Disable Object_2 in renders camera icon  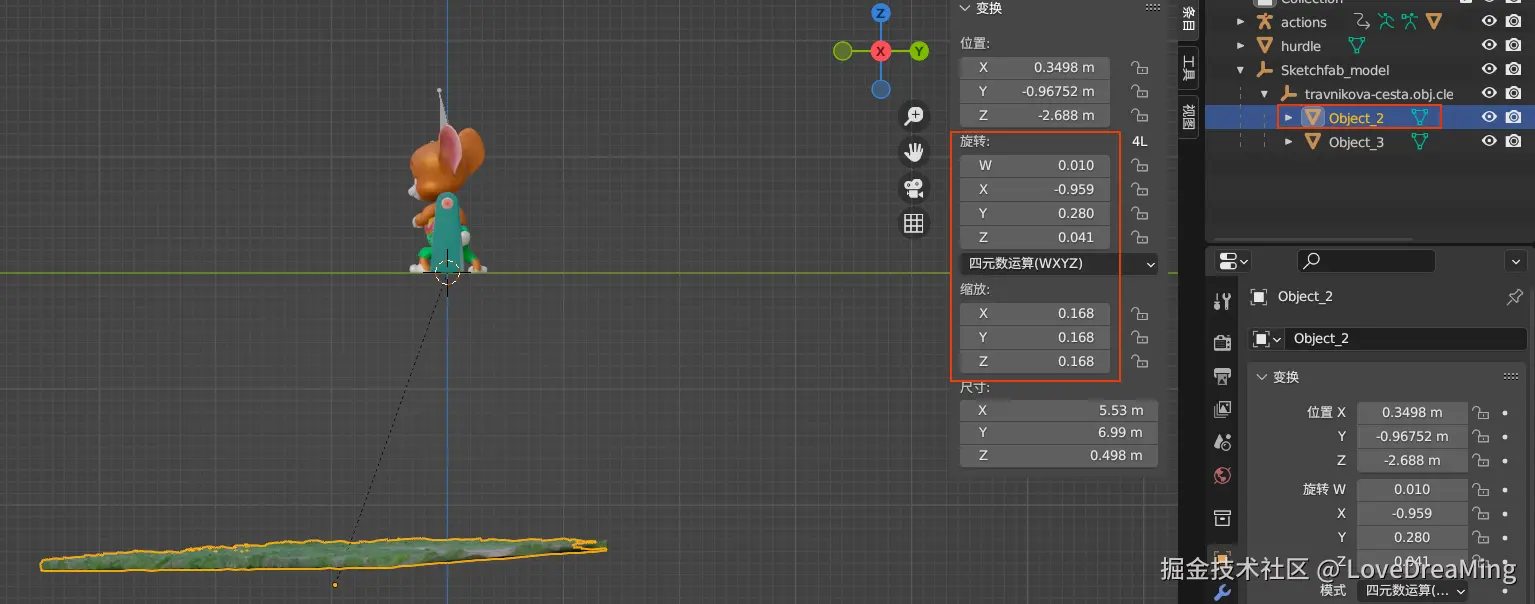[1514, 117]
